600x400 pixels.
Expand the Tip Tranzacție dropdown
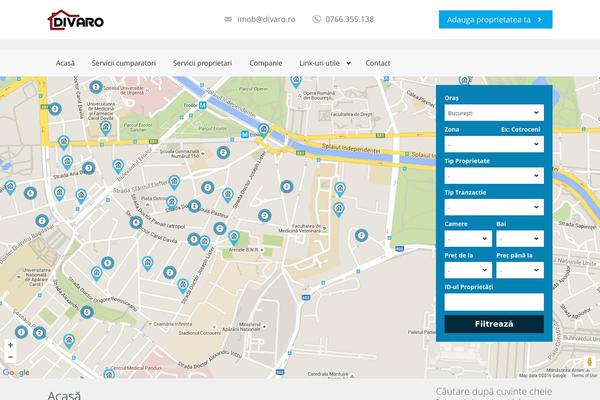(494, 207)
